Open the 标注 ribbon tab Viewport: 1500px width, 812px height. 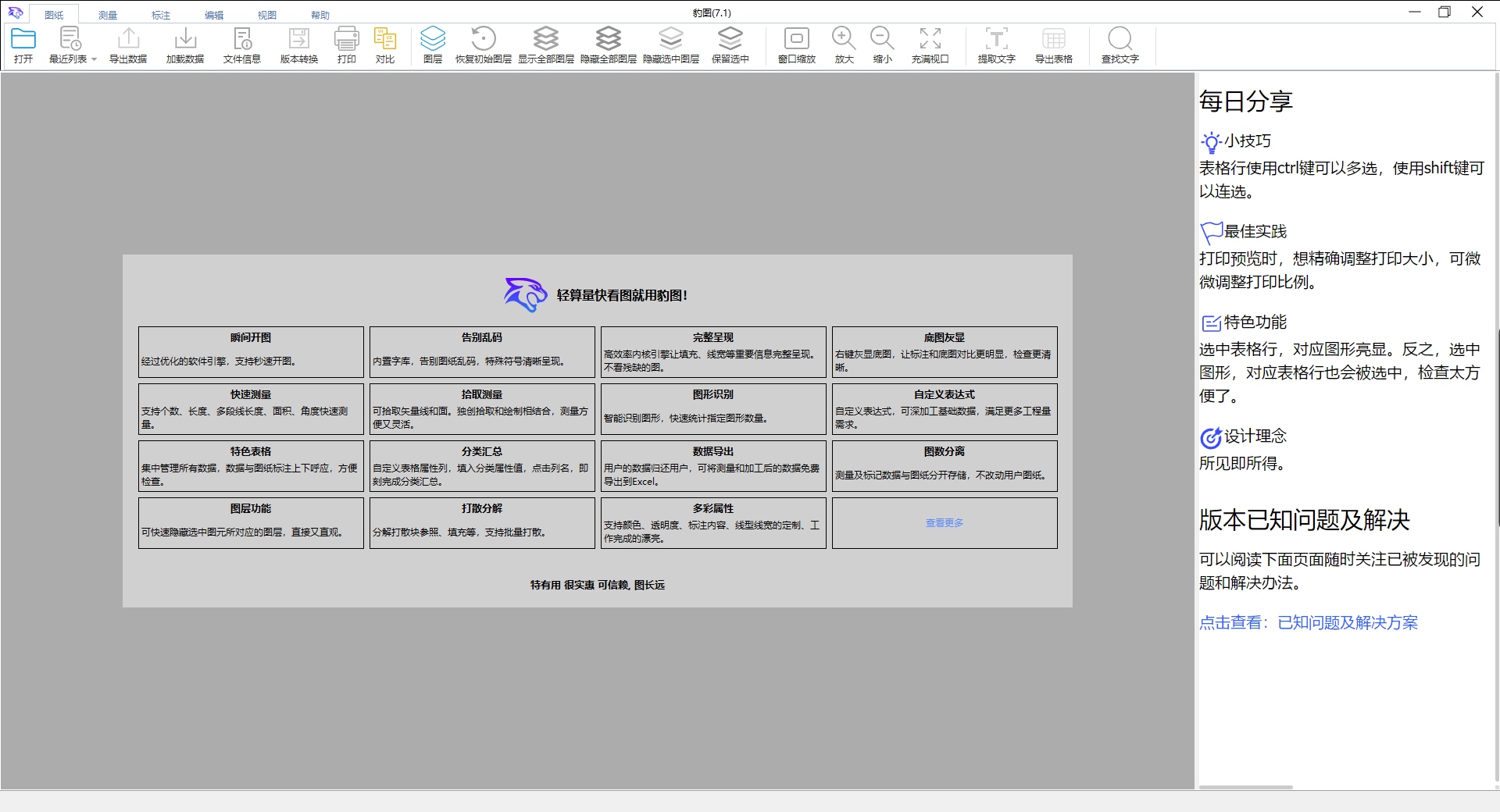161,15
